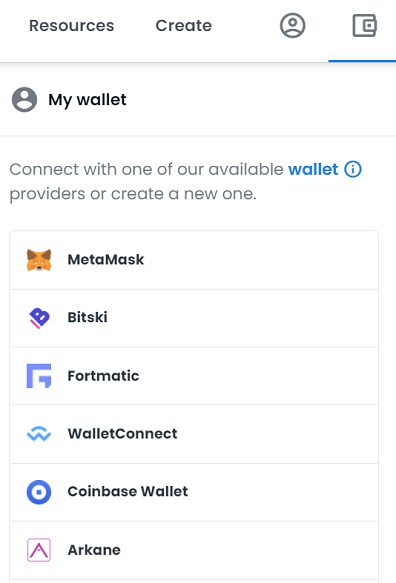Click the Arkane logo icon
396x583 pixels.
coord(39,550)
